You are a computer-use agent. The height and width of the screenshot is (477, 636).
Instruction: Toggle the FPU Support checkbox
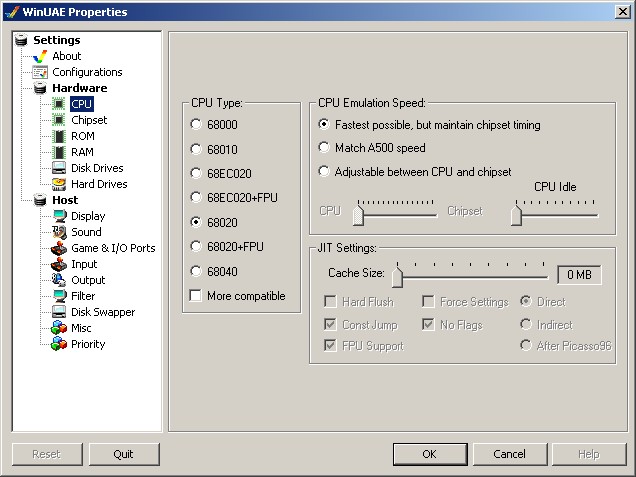click(x=330, y=346)
